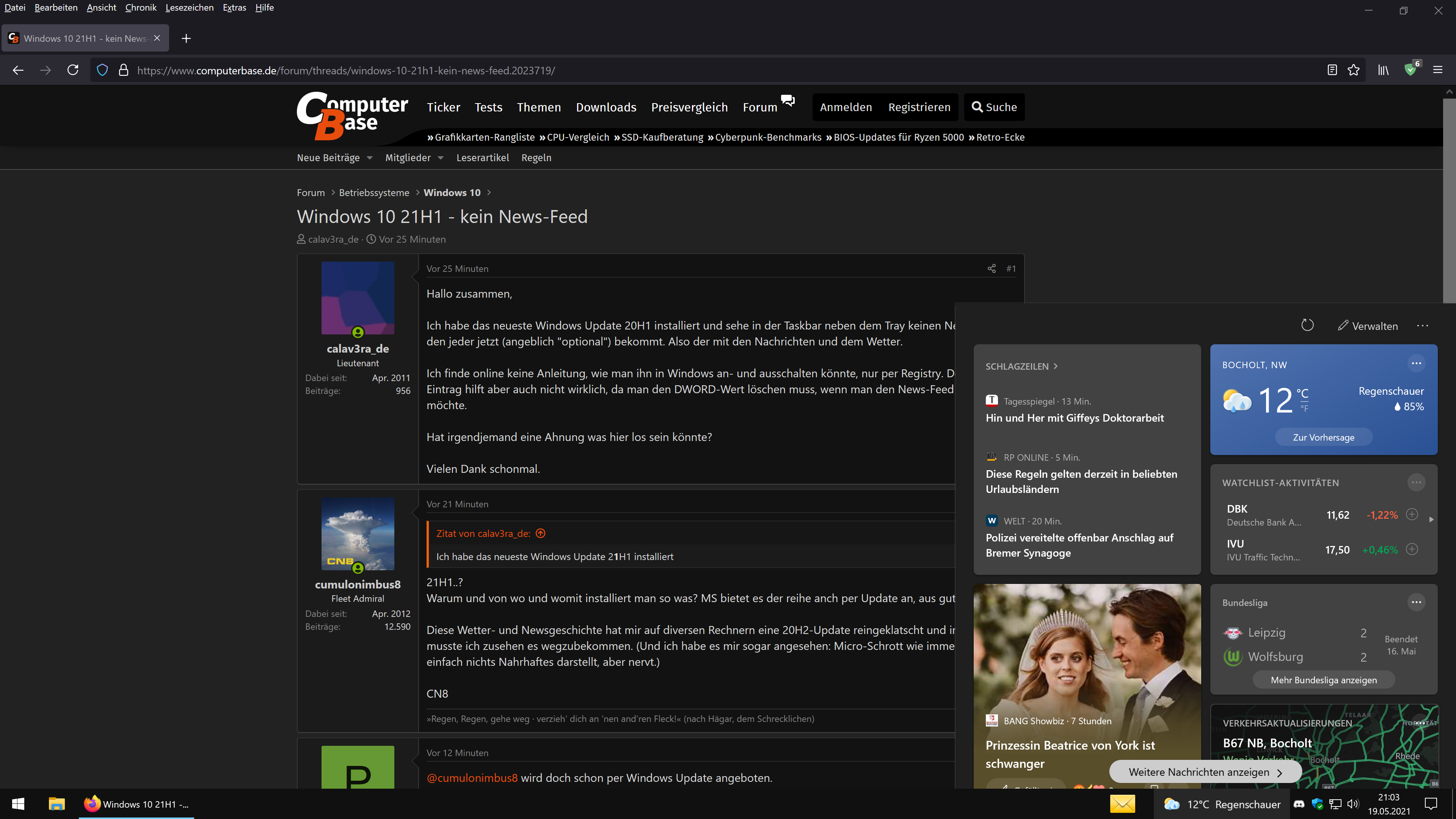Open weather card options menu

pos(1416,364)
